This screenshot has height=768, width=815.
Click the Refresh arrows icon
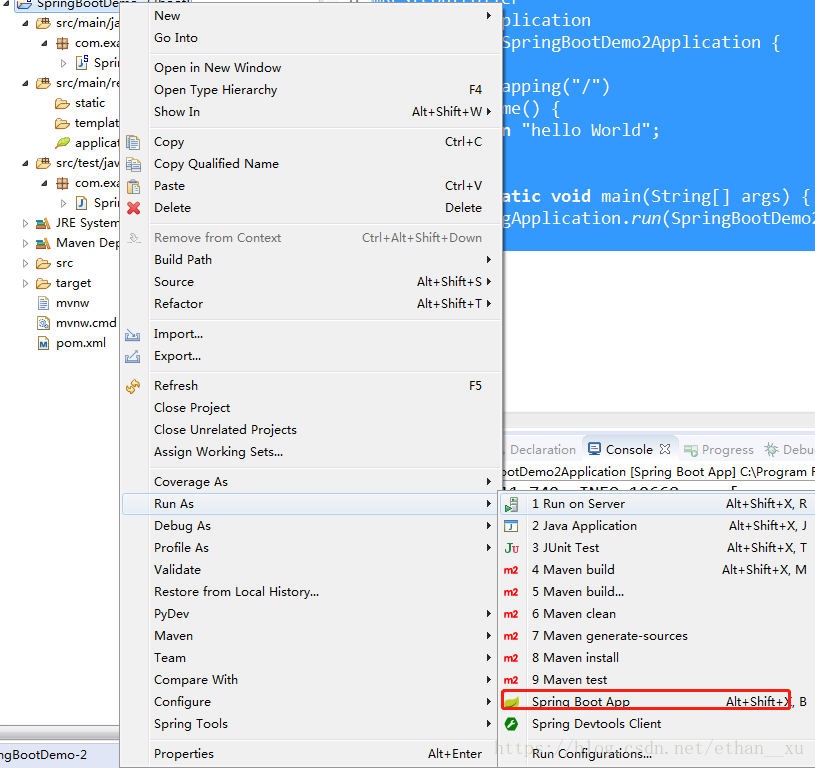coord(133,386)
